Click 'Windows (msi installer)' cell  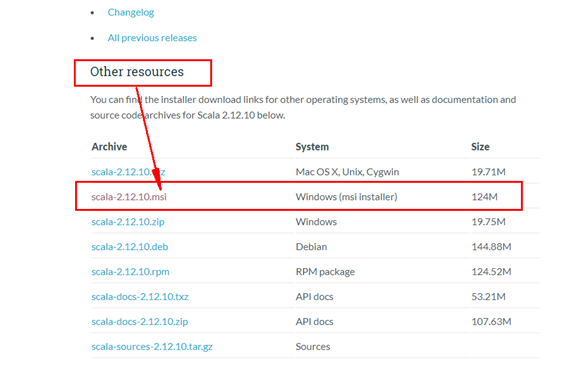(346, 197)
